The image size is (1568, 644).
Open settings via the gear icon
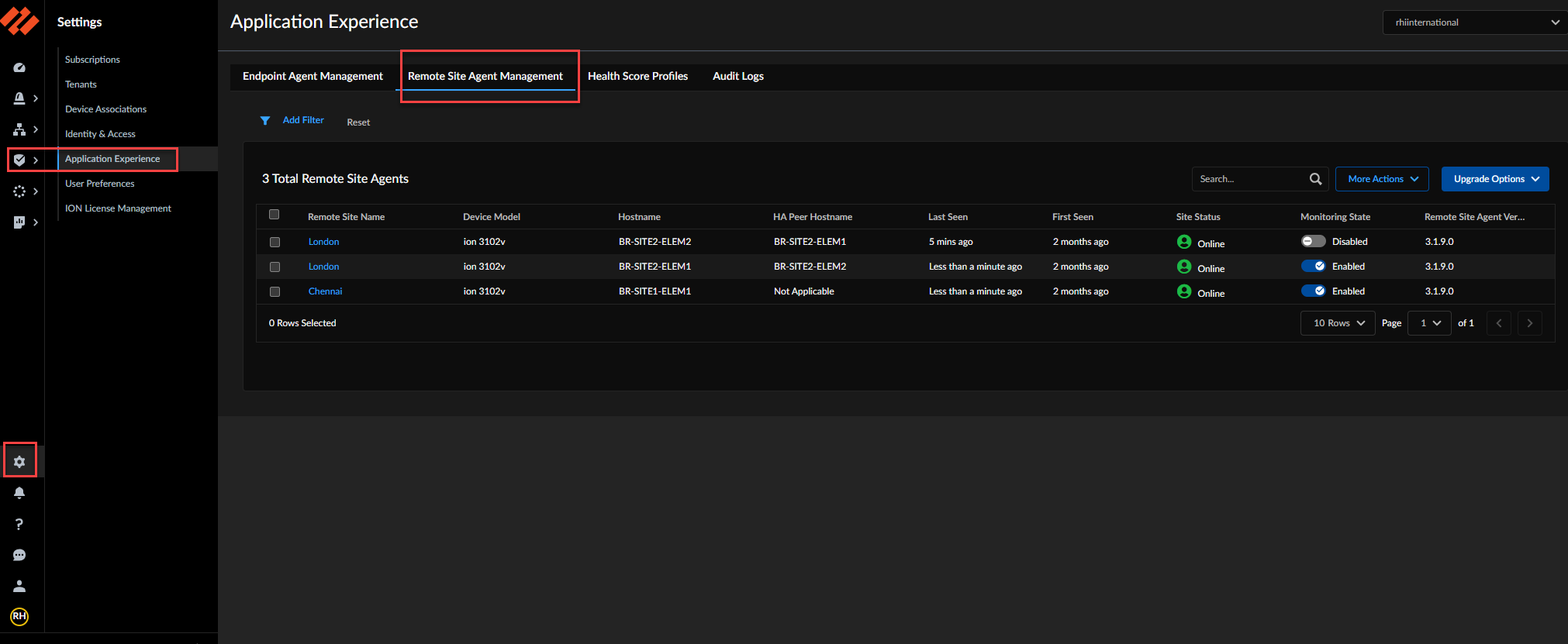pos(19,462)
